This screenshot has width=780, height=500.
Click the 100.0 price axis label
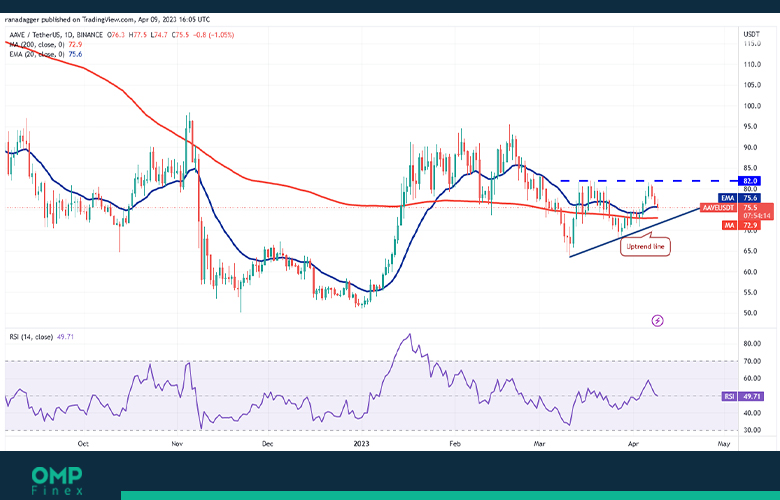click(752, 106)
